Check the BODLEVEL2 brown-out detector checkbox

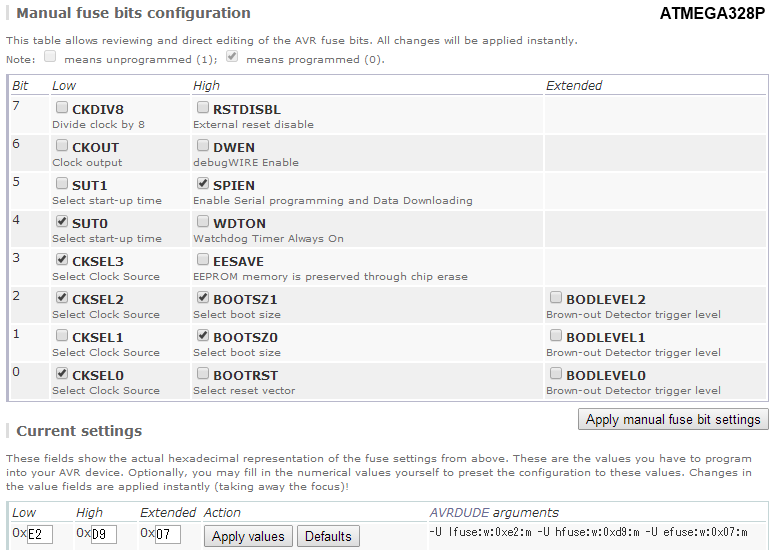556,298
